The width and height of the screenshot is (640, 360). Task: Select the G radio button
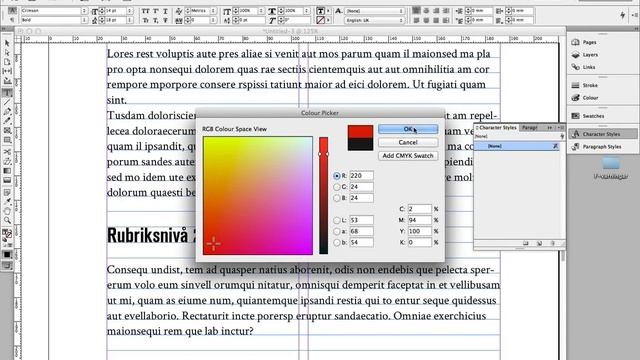click(x=337, y=187)
